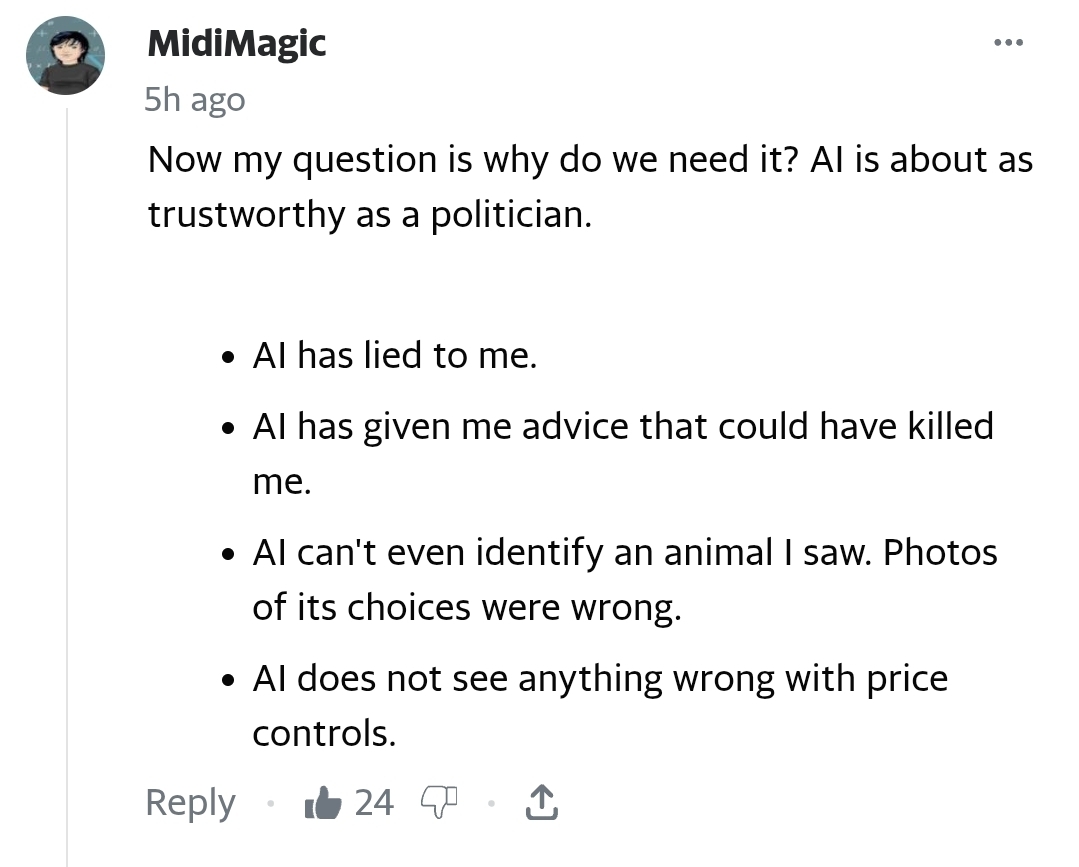The height and width of the screenshot is (867, 1079).
Task: Click the lone "me." wrapped line
Action: [x=282, y=481]
